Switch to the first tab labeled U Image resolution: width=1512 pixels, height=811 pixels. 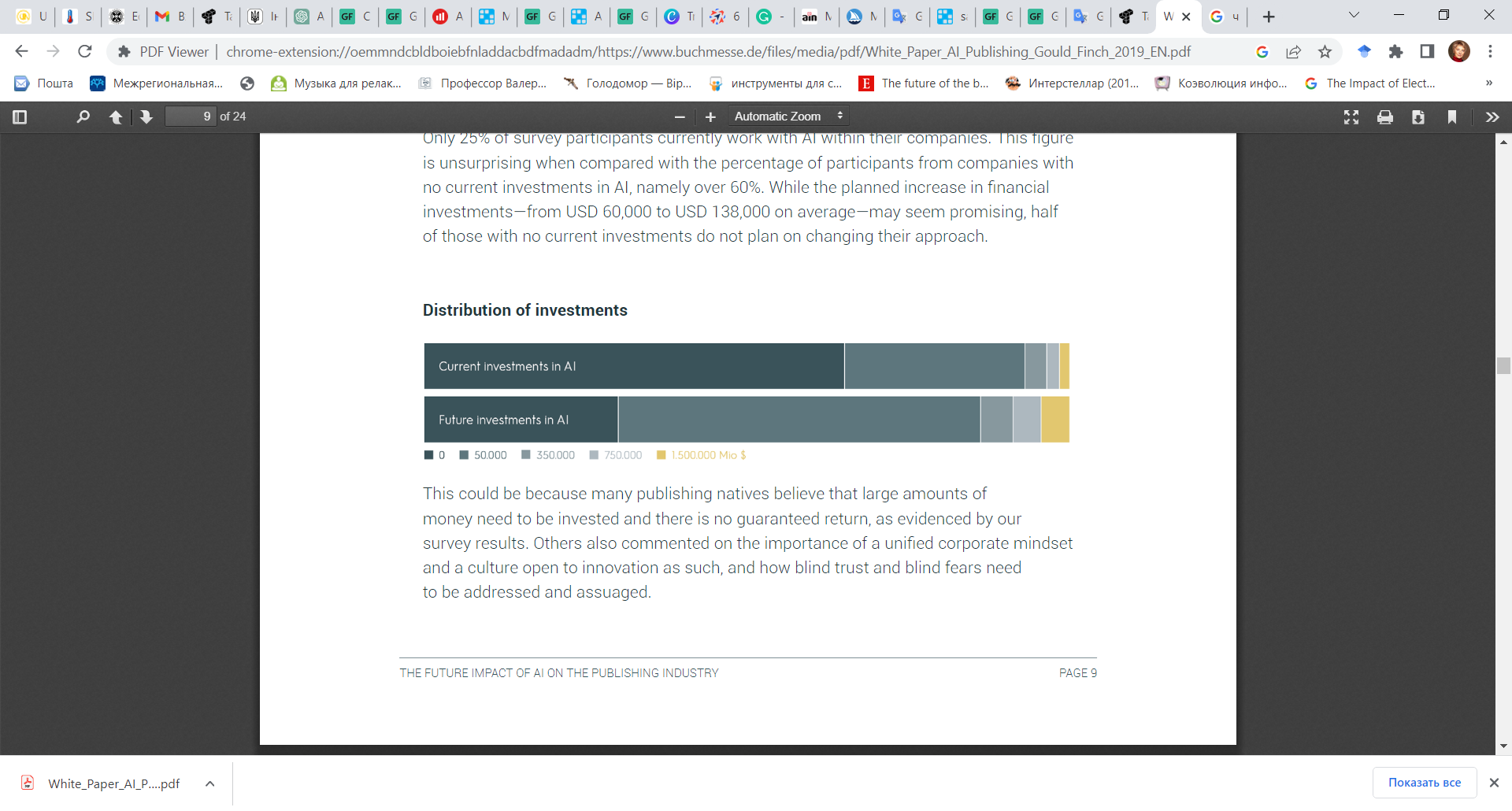click(31, 17)
